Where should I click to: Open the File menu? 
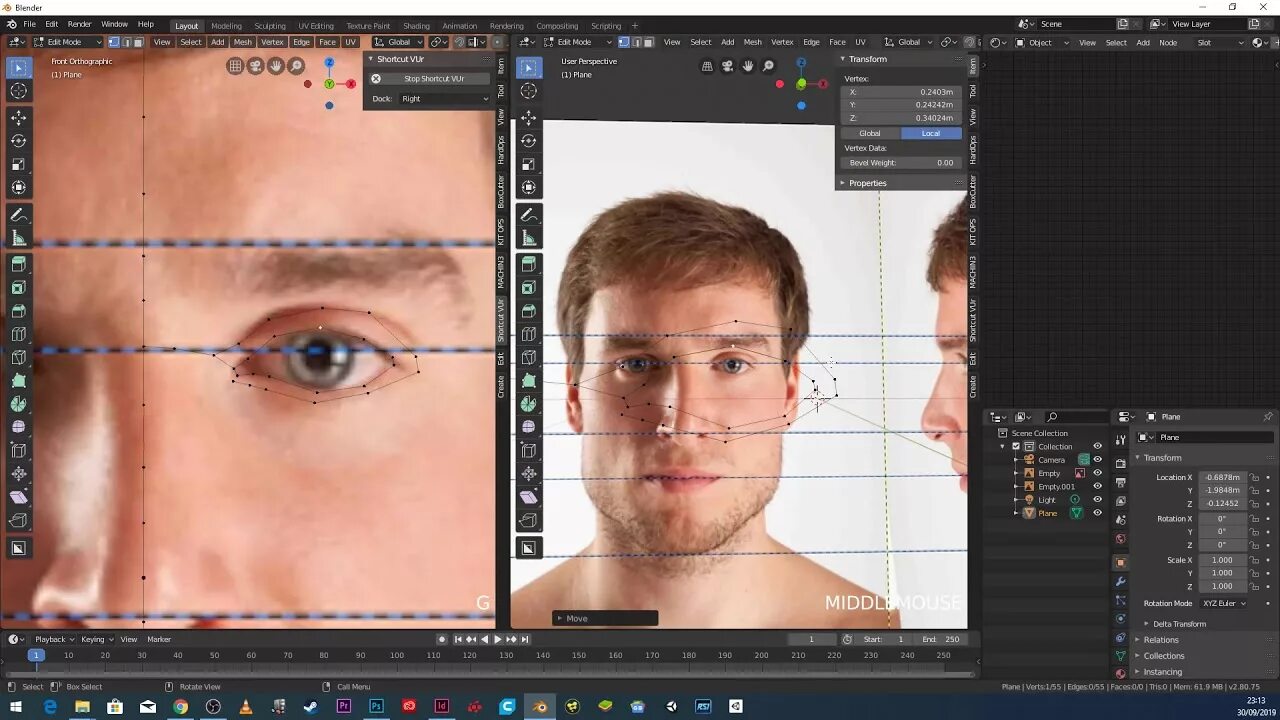(29, 24)
